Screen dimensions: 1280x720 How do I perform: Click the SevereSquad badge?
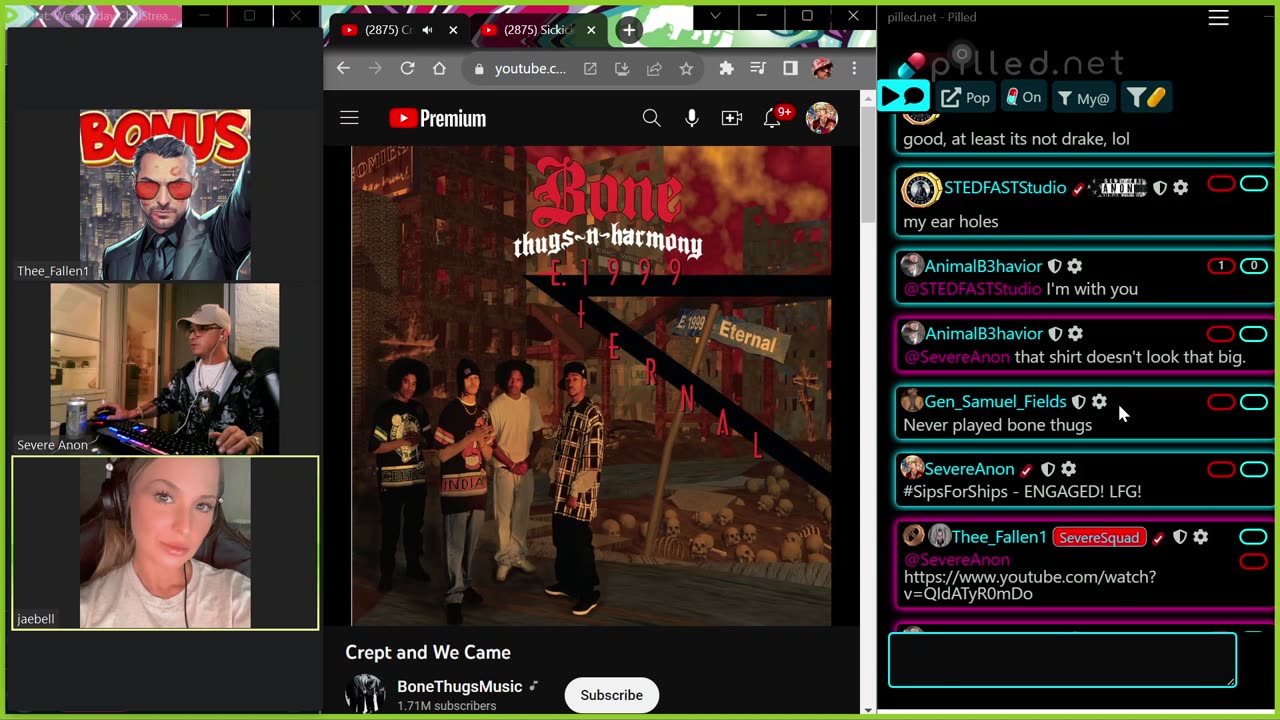pos(1099,538)
